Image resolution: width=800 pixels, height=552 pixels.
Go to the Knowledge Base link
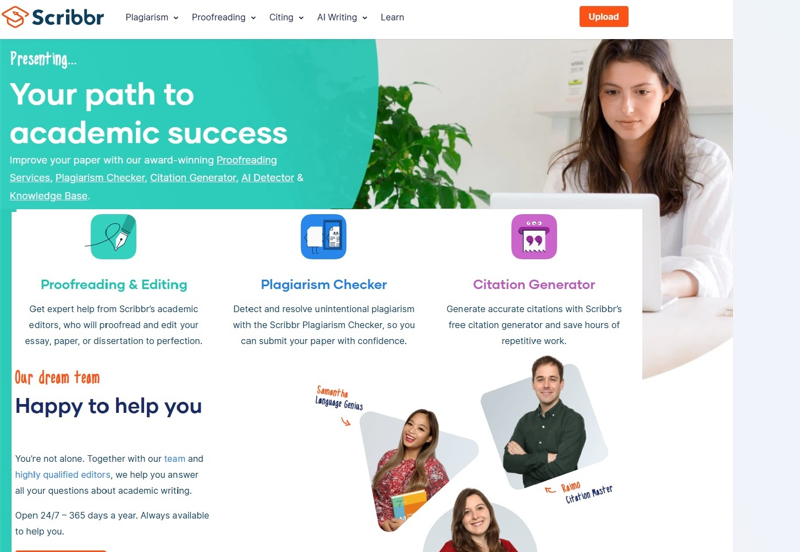pyautogui.click(x=48, y=196)
